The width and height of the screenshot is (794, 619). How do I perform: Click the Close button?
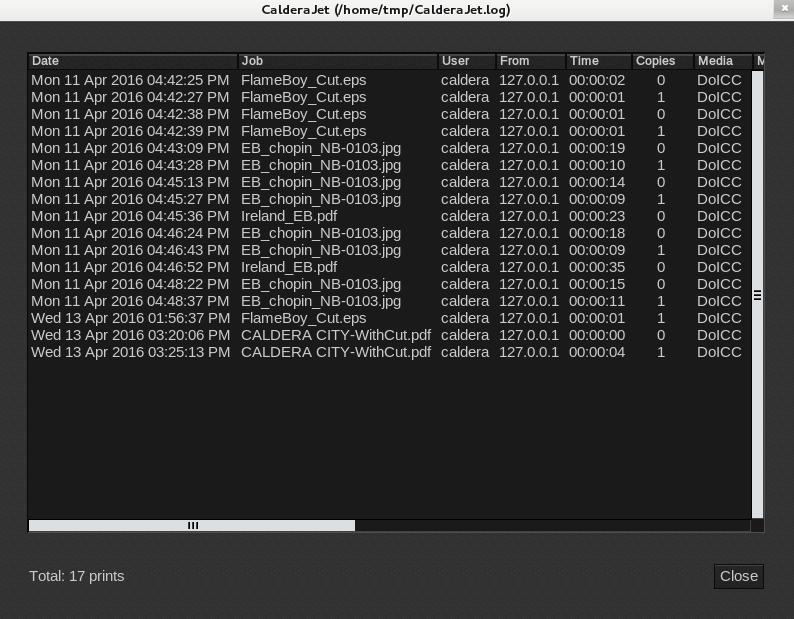tap(739, 576)
